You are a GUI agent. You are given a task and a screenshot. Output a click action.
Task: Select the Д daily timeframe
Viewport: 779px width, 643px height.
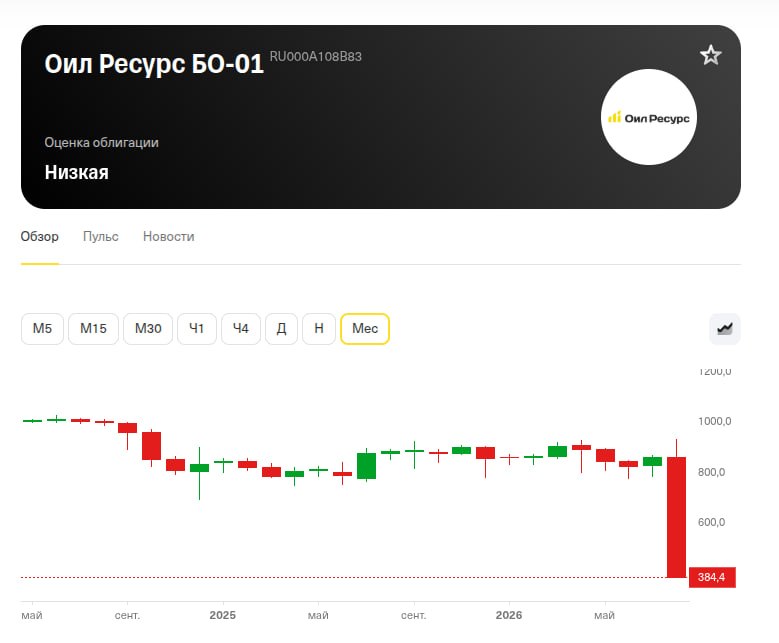(x=281, y=328)
